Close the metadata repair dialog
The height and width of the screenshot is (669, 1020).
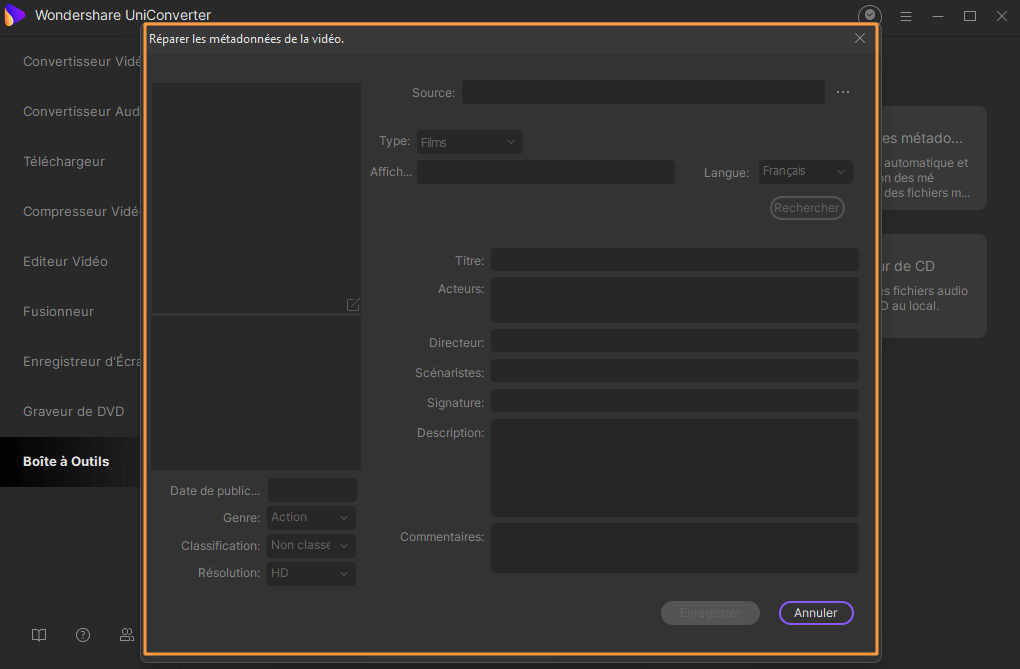pos(860,38)
